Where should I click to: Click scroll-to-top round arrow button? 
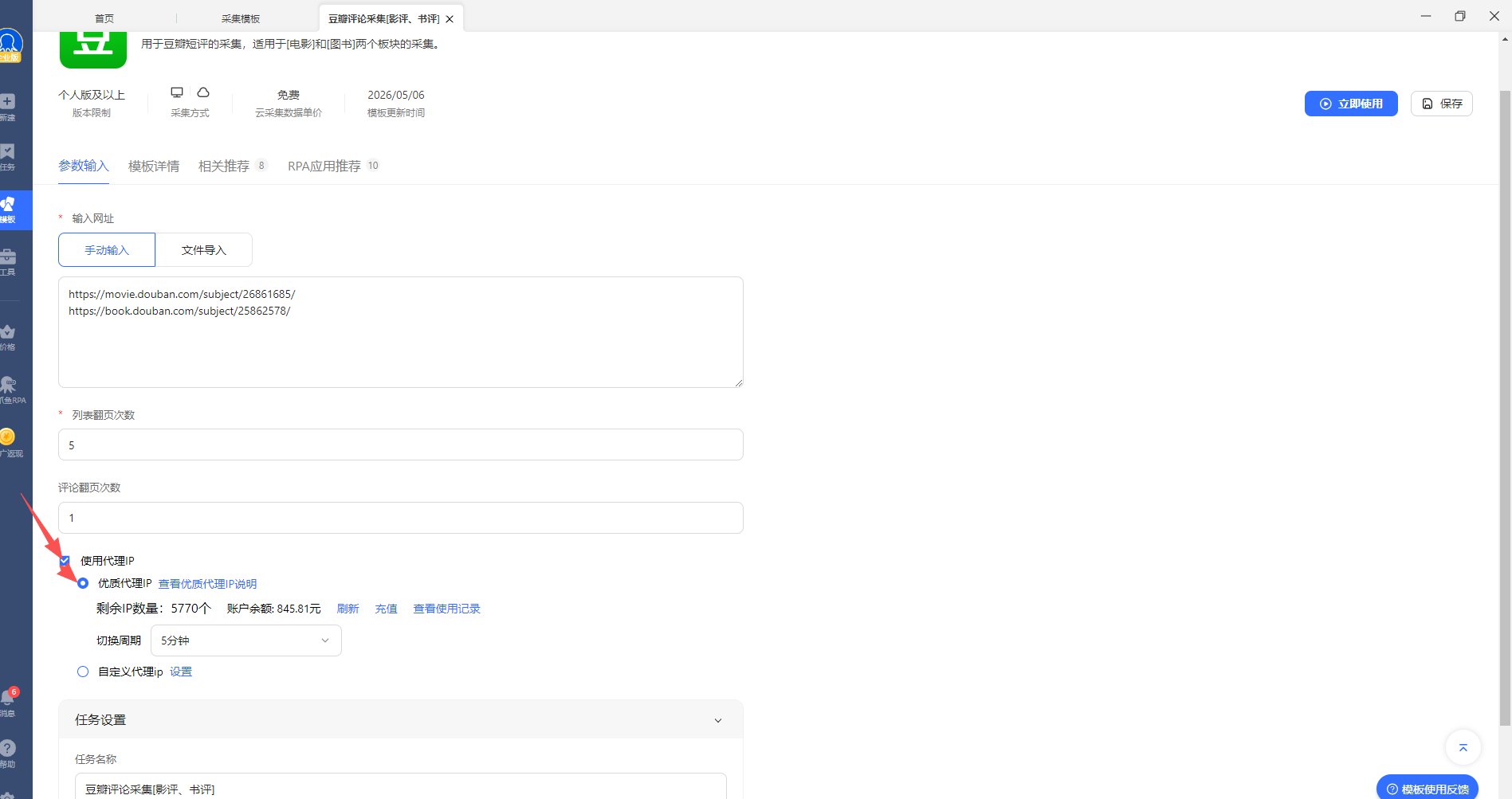pyautogui.click(x=1463, y=747)
